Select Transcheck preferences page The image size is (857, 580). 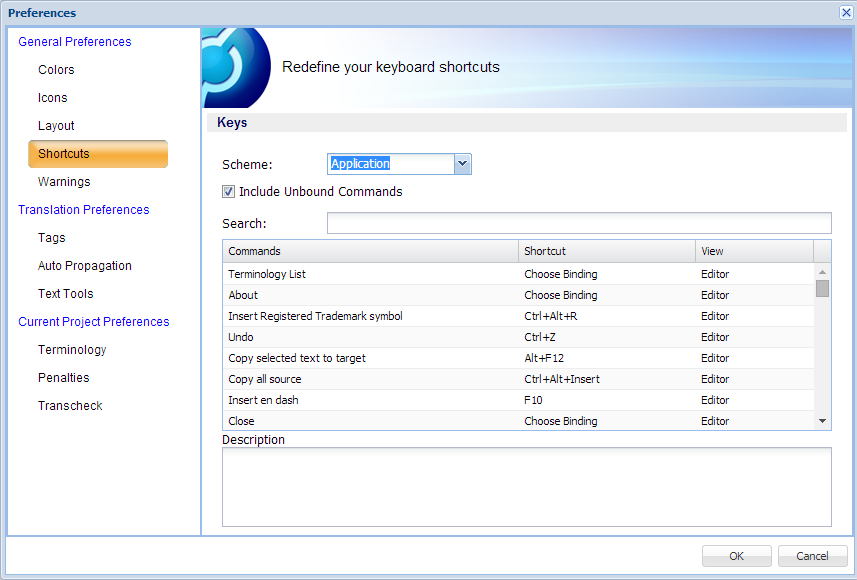[70, 406]
